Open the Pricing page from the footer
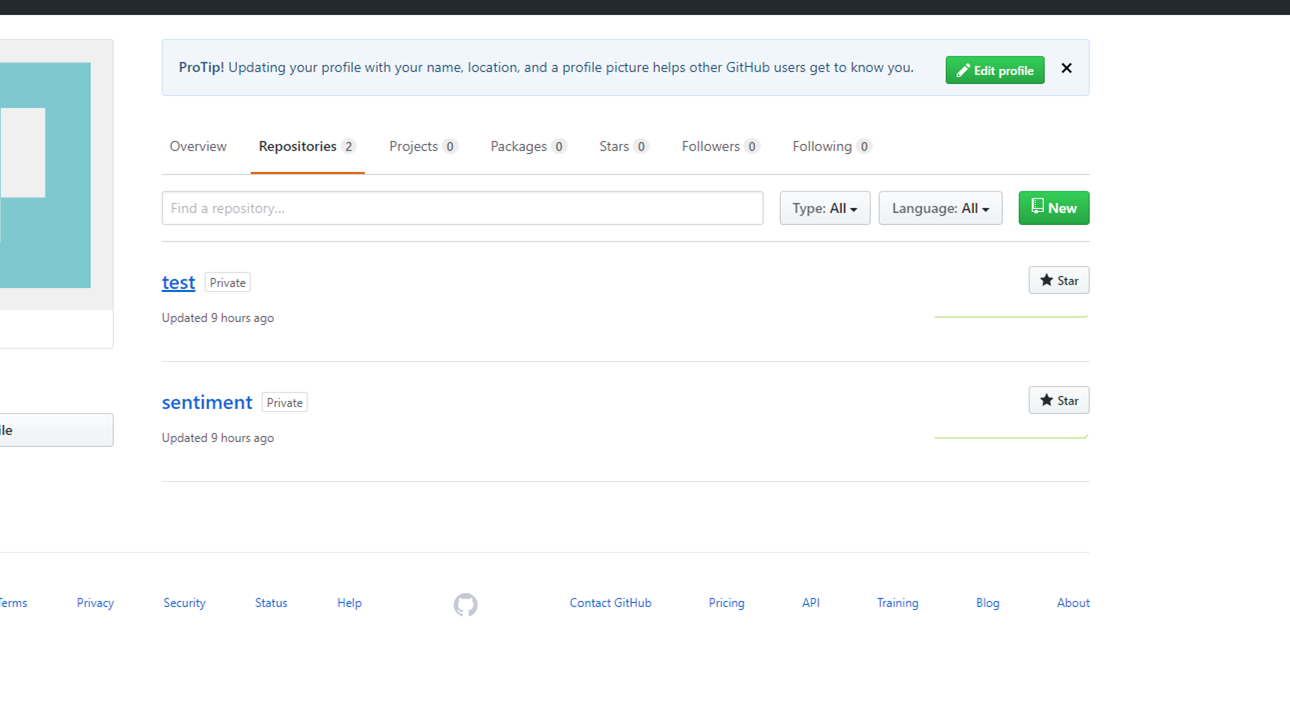 click(726, 603)
